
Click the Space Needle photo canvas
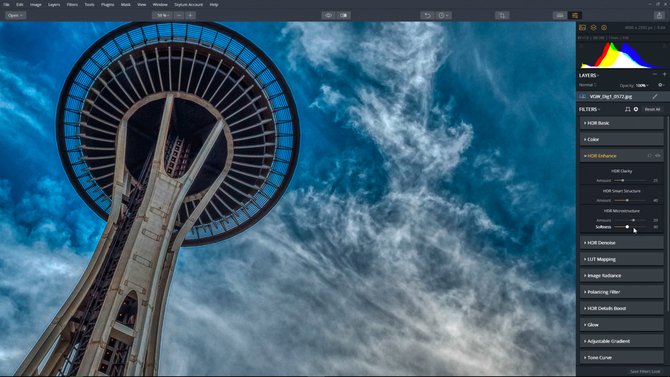point(288,199)
